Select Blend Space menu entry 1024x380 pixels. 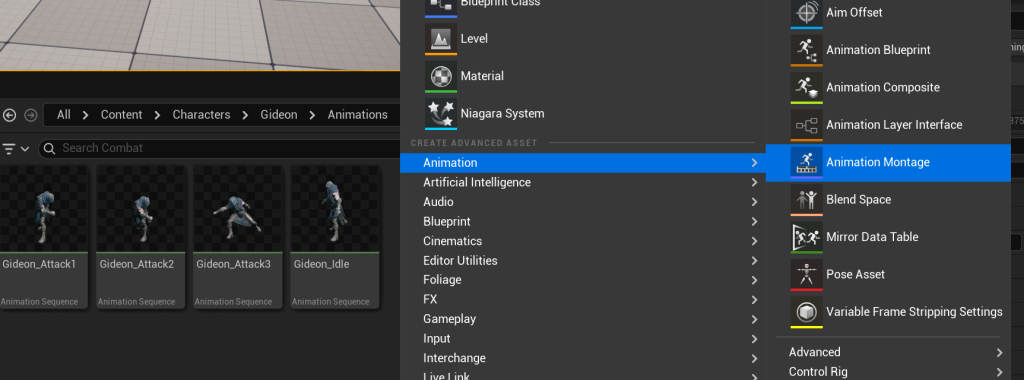coord(888,200)
